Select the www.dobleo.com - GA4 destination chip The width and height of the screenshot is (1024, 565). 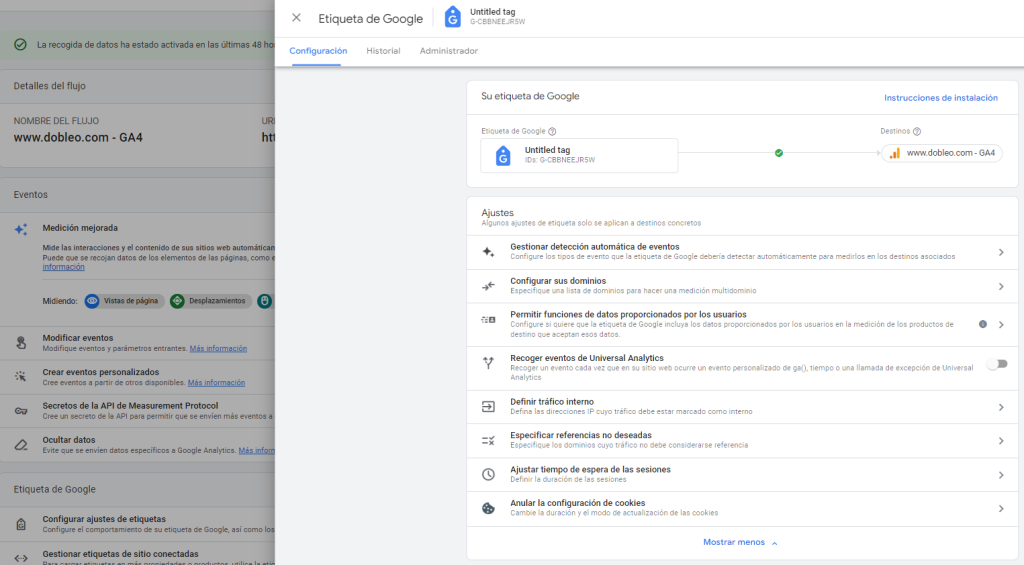941,153
